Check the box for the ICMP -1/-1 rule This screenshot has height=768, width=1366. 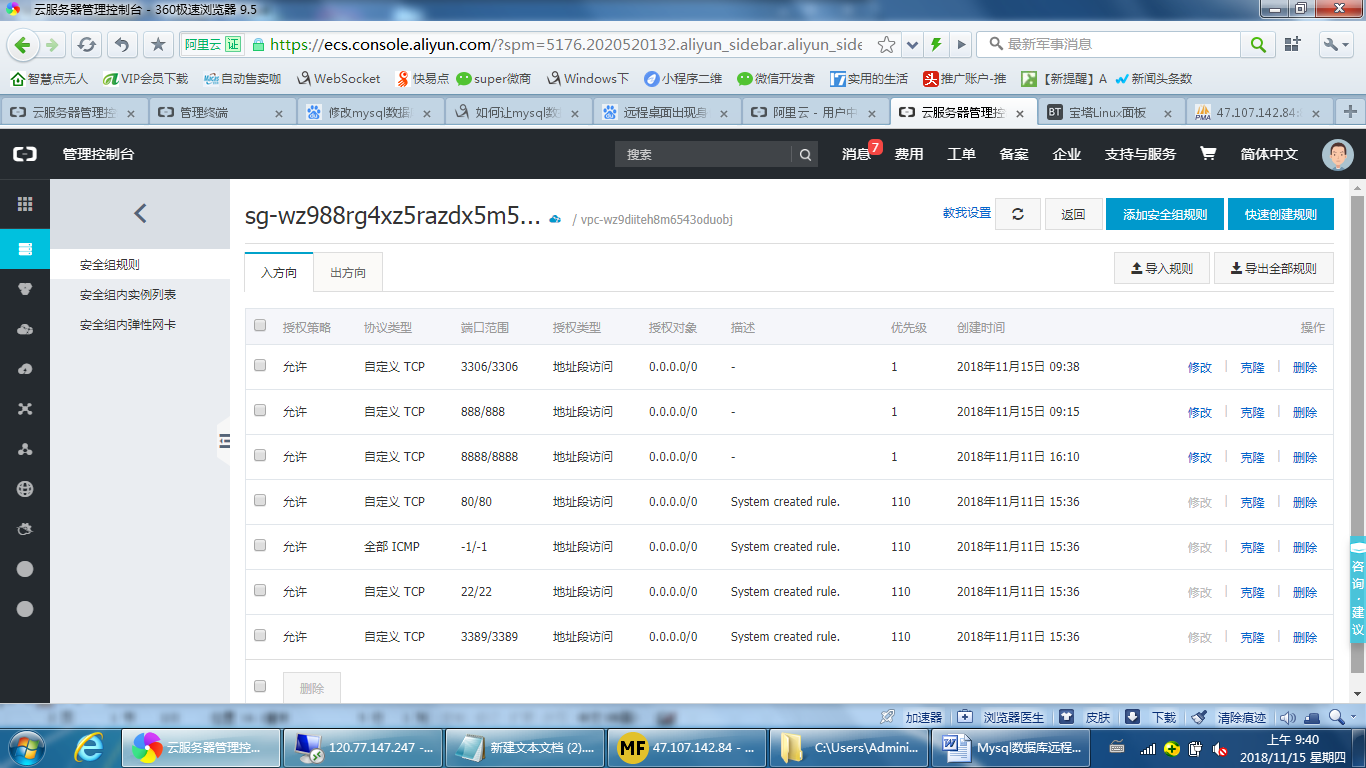[260, 545]
